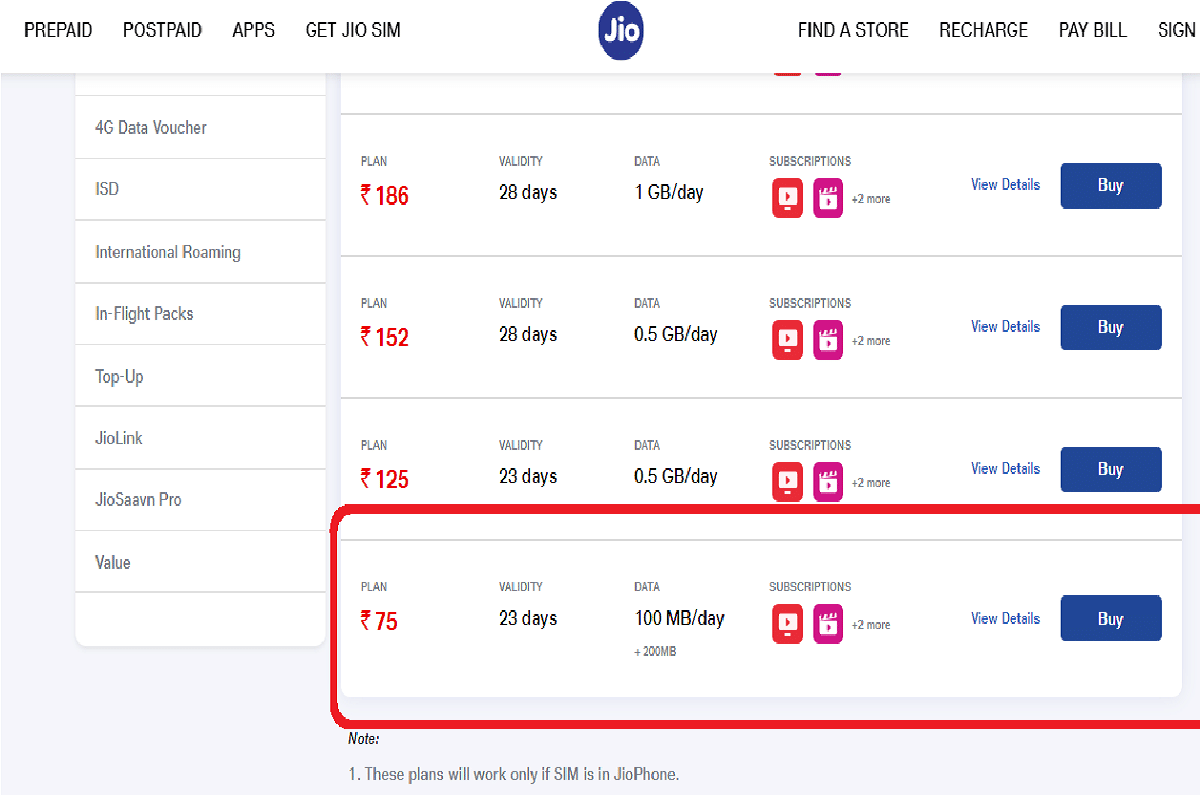Buy the ₹125 plan

1111,470
